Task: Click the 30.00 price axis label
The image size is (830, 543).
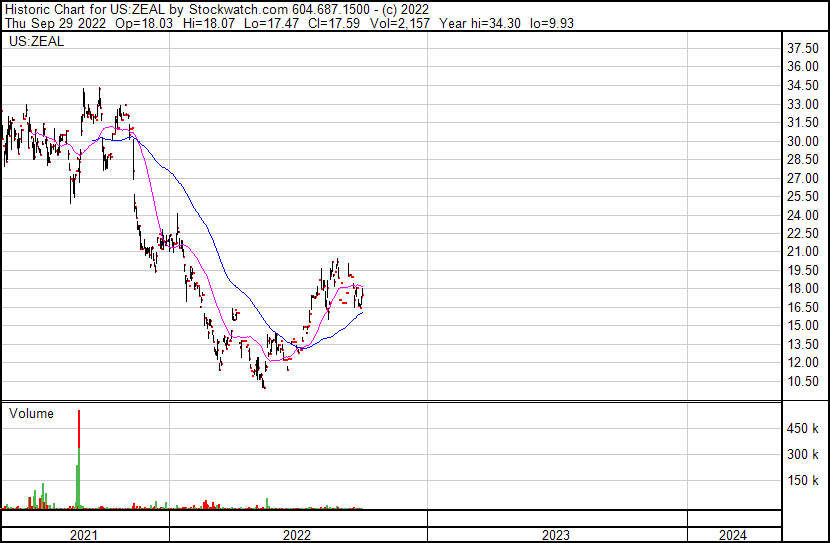Action: click(x=802, y=141)
